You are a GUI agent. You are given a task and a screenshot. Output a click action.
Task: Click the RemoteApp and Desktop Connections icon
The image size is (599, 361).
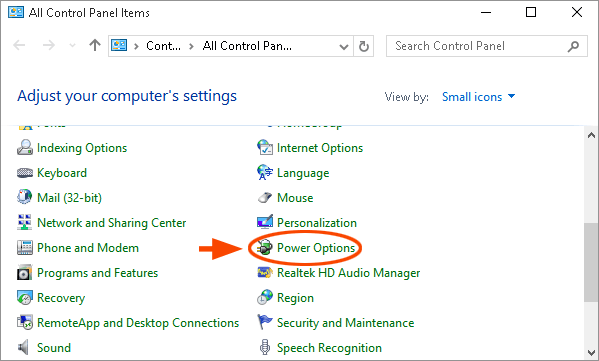[25, 323]
